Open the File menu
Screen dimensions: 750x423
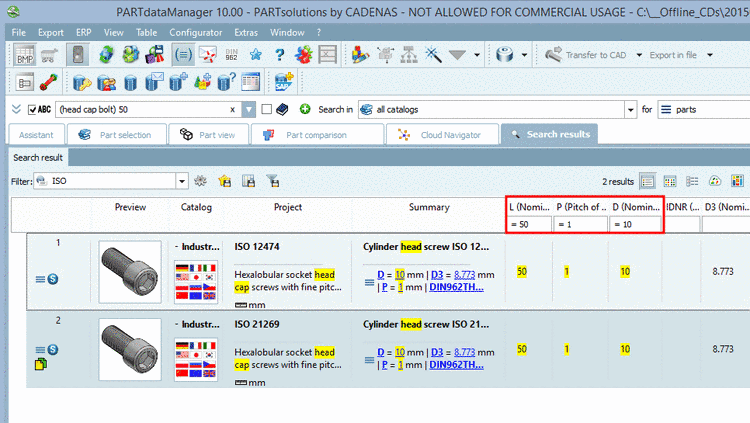19,33
